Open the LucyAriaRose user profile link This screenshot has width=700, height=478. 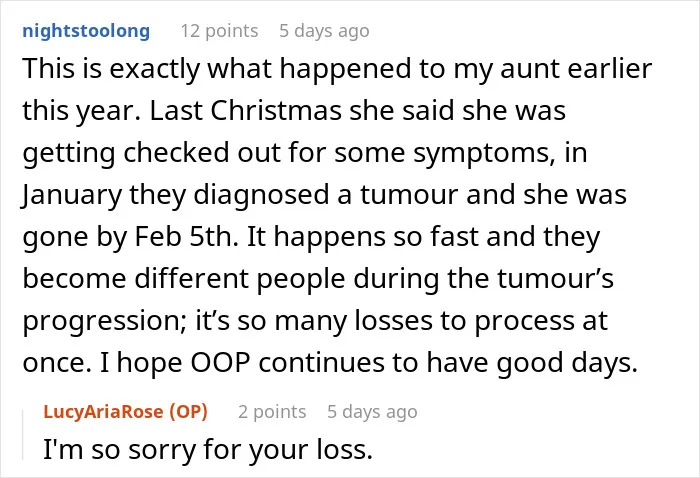tap(103, 411)
